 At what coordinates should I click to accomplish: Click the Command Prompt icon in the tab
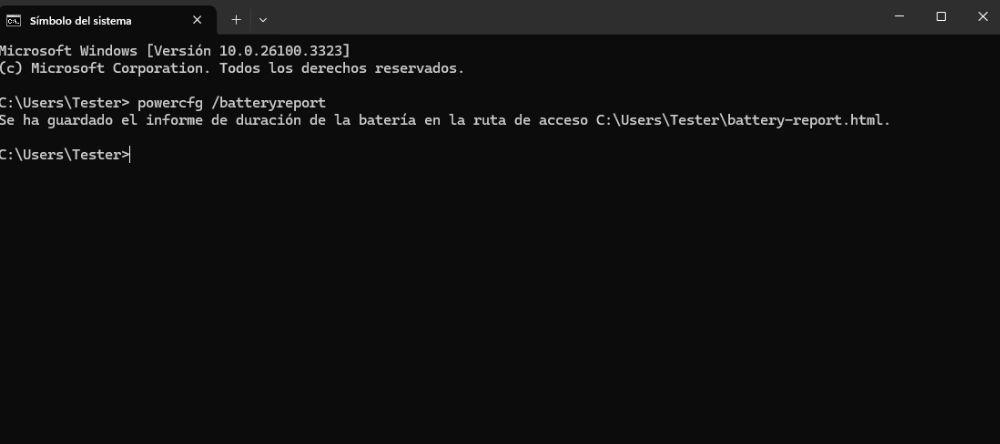tap(15, 20)
